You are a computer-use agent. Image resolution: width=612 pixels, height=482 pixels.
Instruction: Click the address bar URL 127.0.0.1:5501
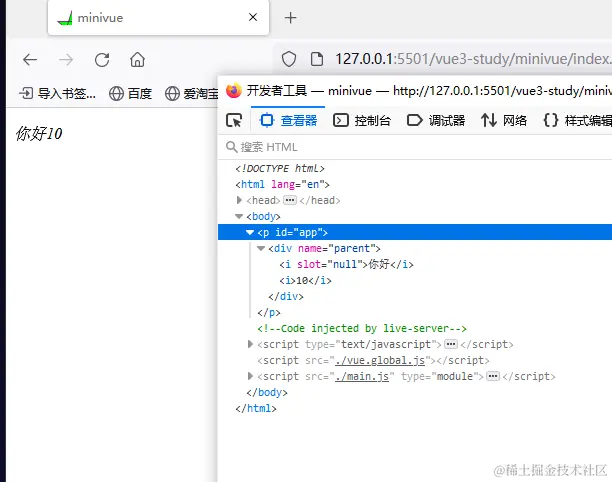click(x=473, y=59)
